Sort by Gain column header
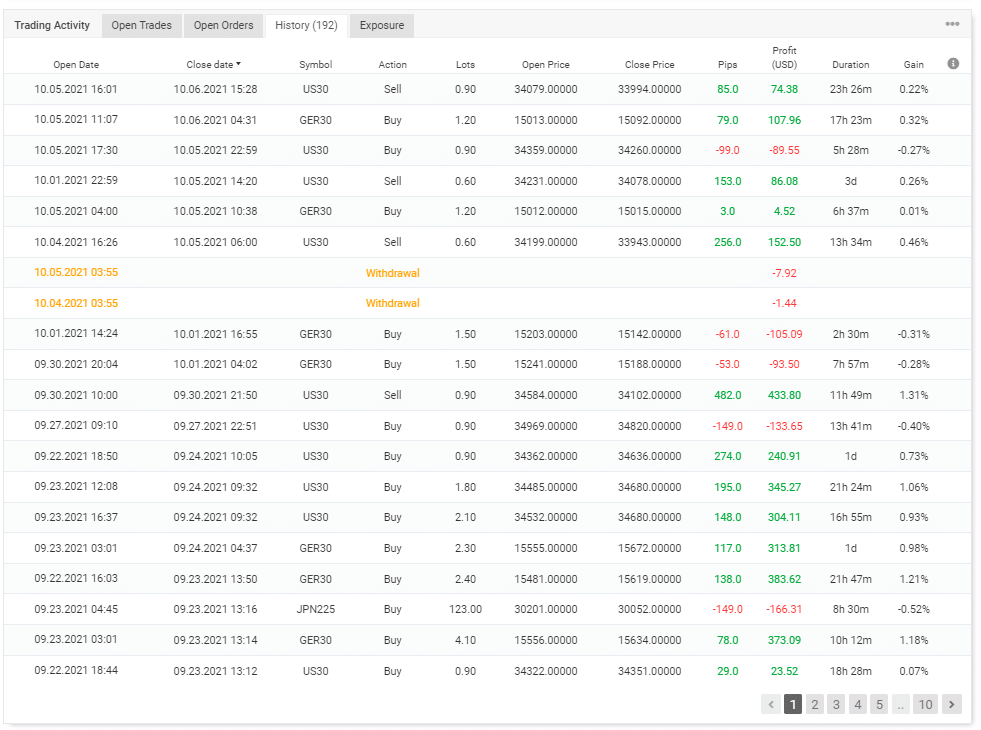The height and width of the screenshot is (730, 981). (x=913, y=64)
